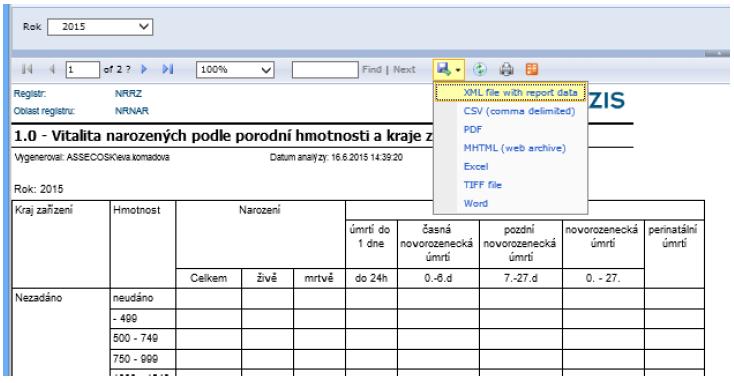734x383 pixels.
Task: Choose MHTML (web archive) format
Action: [x=514, y=148]
